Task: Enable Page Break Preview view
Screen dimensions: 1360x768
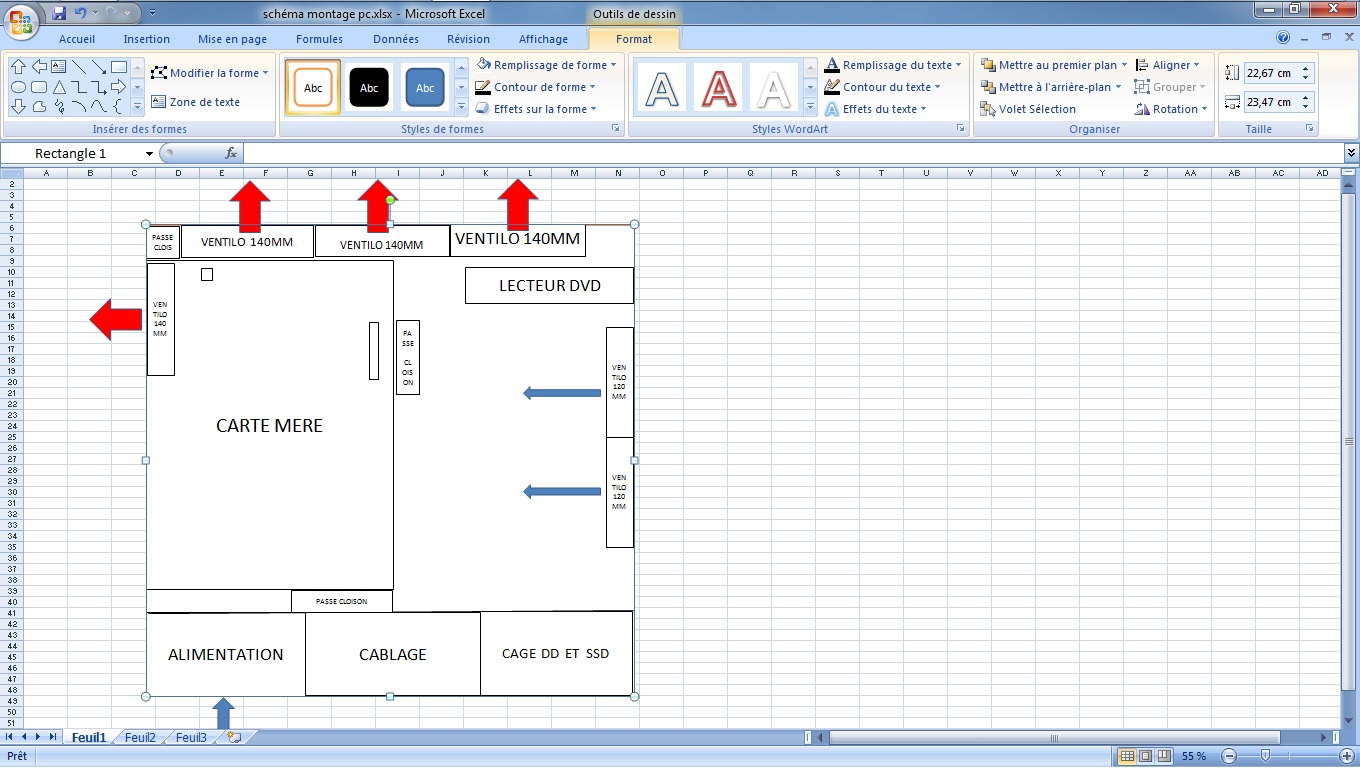Action: [x=1165, y=756]
